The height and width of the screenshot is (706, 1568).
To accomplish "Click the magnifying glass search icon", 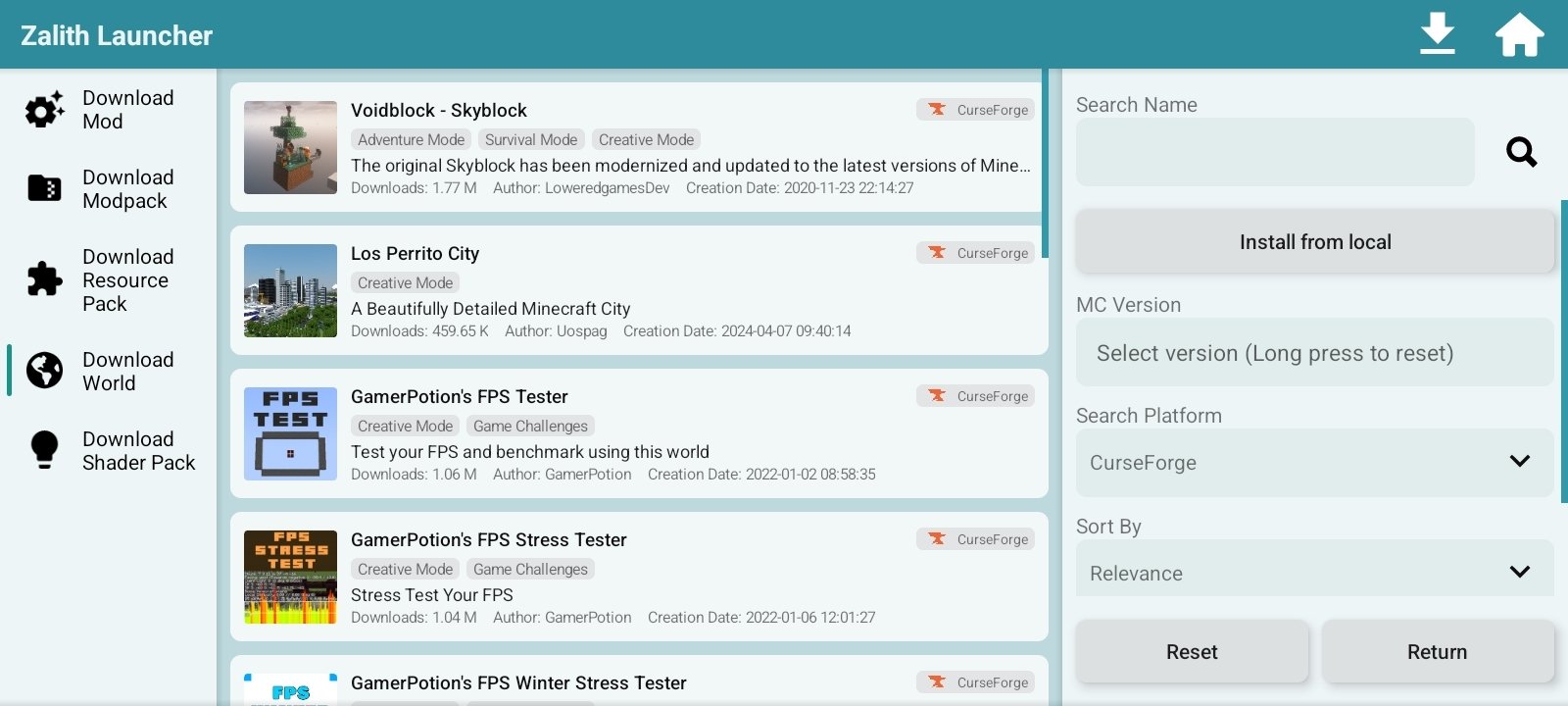I will pos(1521,152).
